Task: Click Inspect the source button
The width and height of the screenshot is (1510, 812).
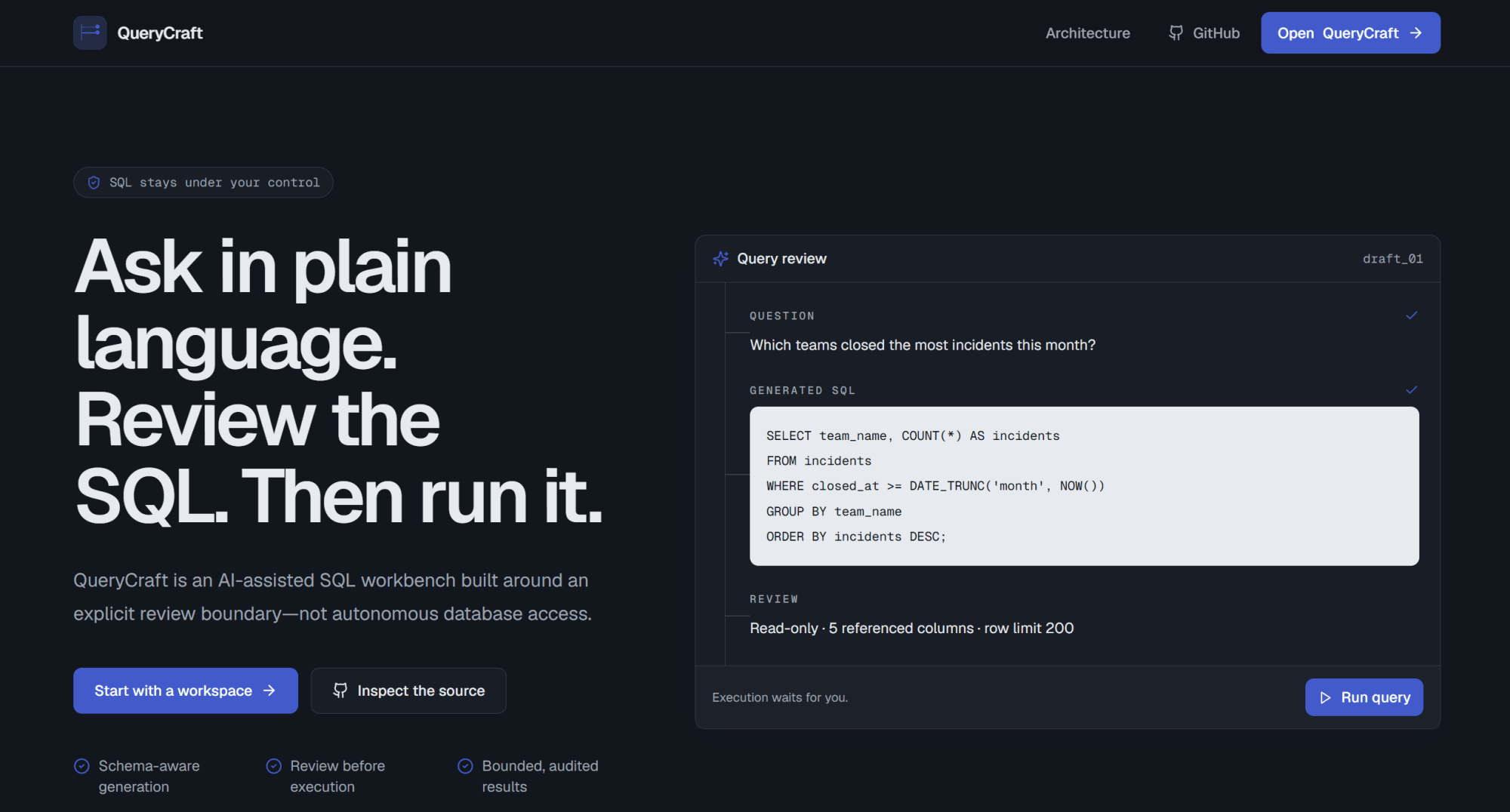Action: pyautogui.click(x=408, y=691)
